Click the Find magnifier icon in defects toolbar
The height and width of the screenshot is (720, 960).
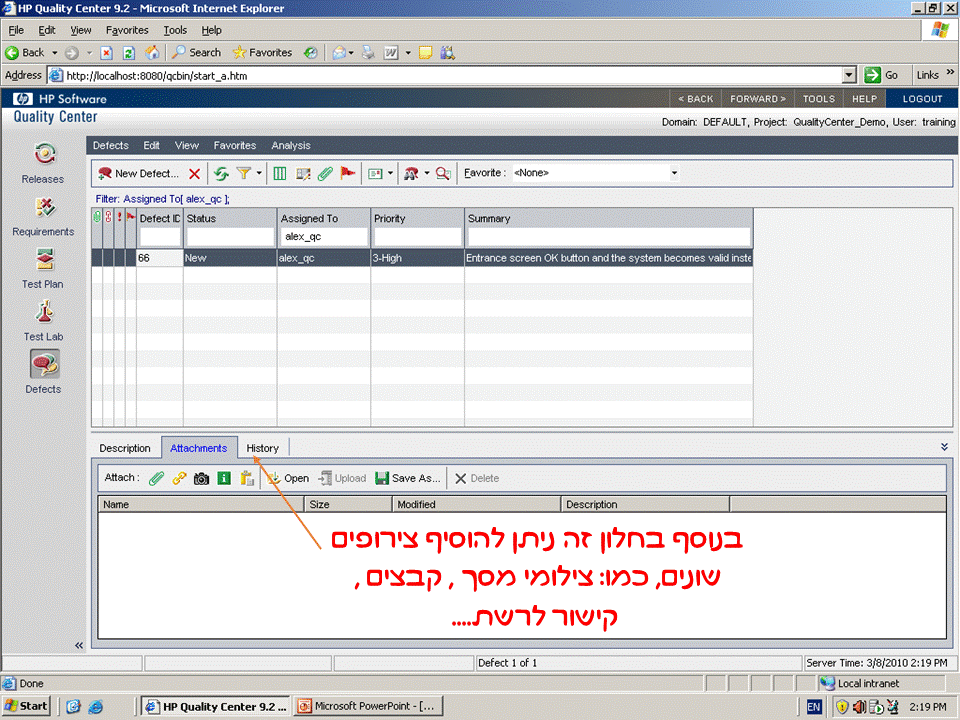click(443, 173)
